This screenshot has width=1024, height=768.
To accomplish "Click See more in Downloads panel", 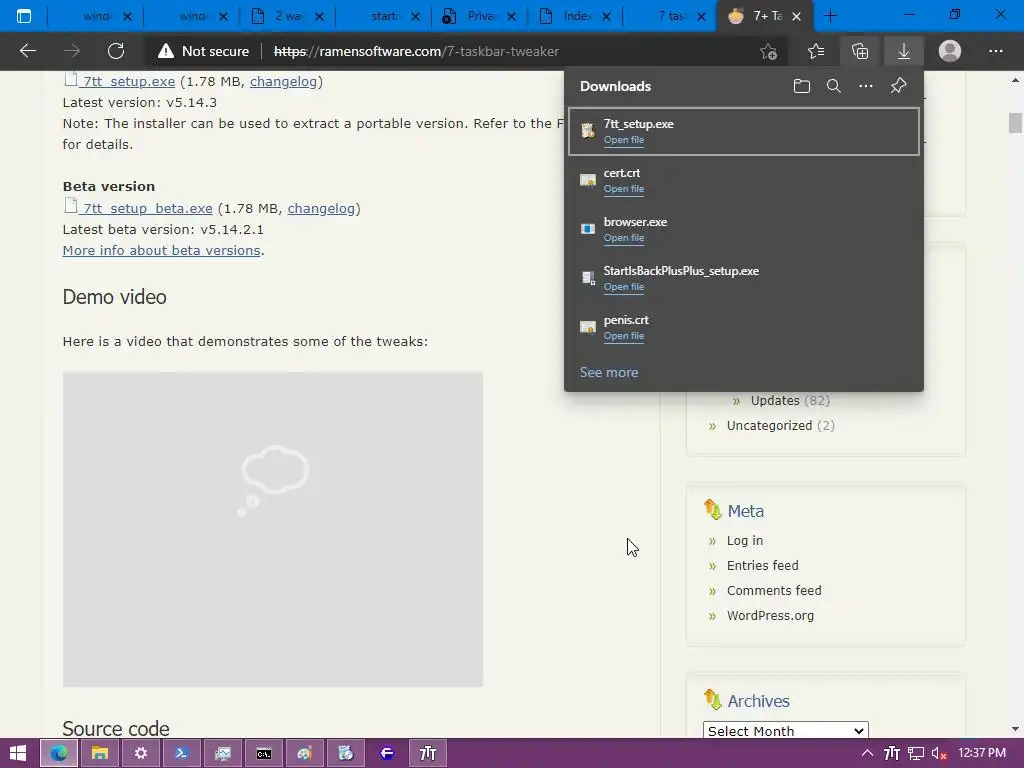I will click(609, 372).
